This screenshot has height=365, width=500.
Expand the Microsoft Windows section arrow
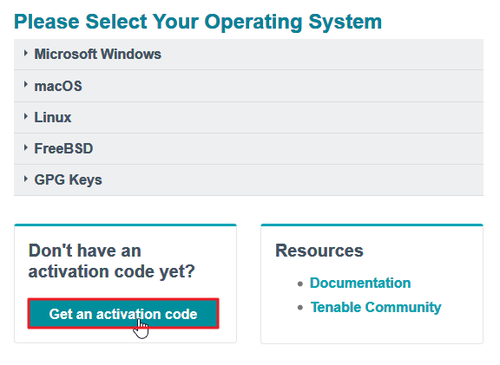click(25, 53)
